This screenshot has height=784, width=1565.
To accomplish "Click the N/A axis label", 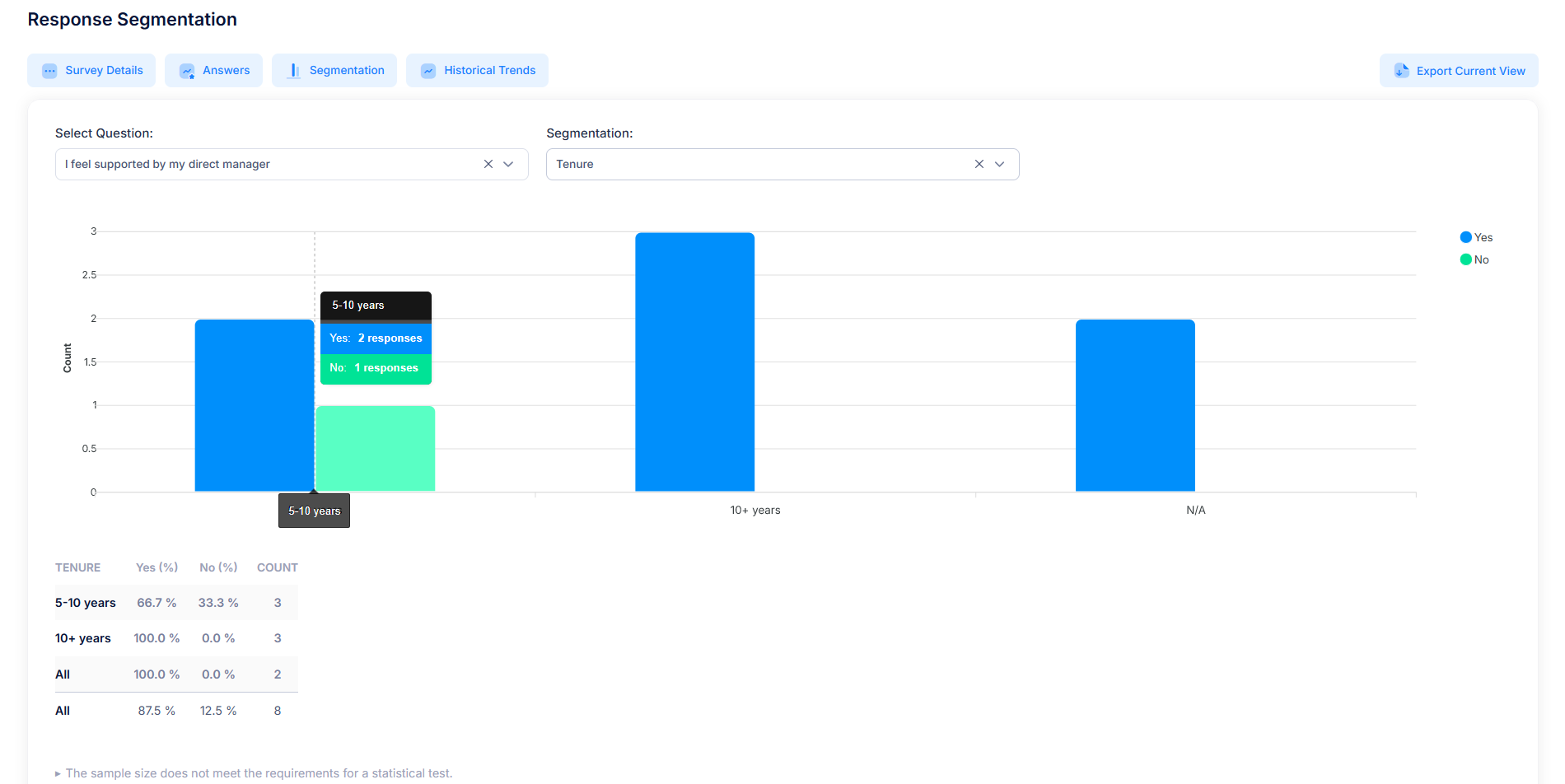I will [1196, 511].
